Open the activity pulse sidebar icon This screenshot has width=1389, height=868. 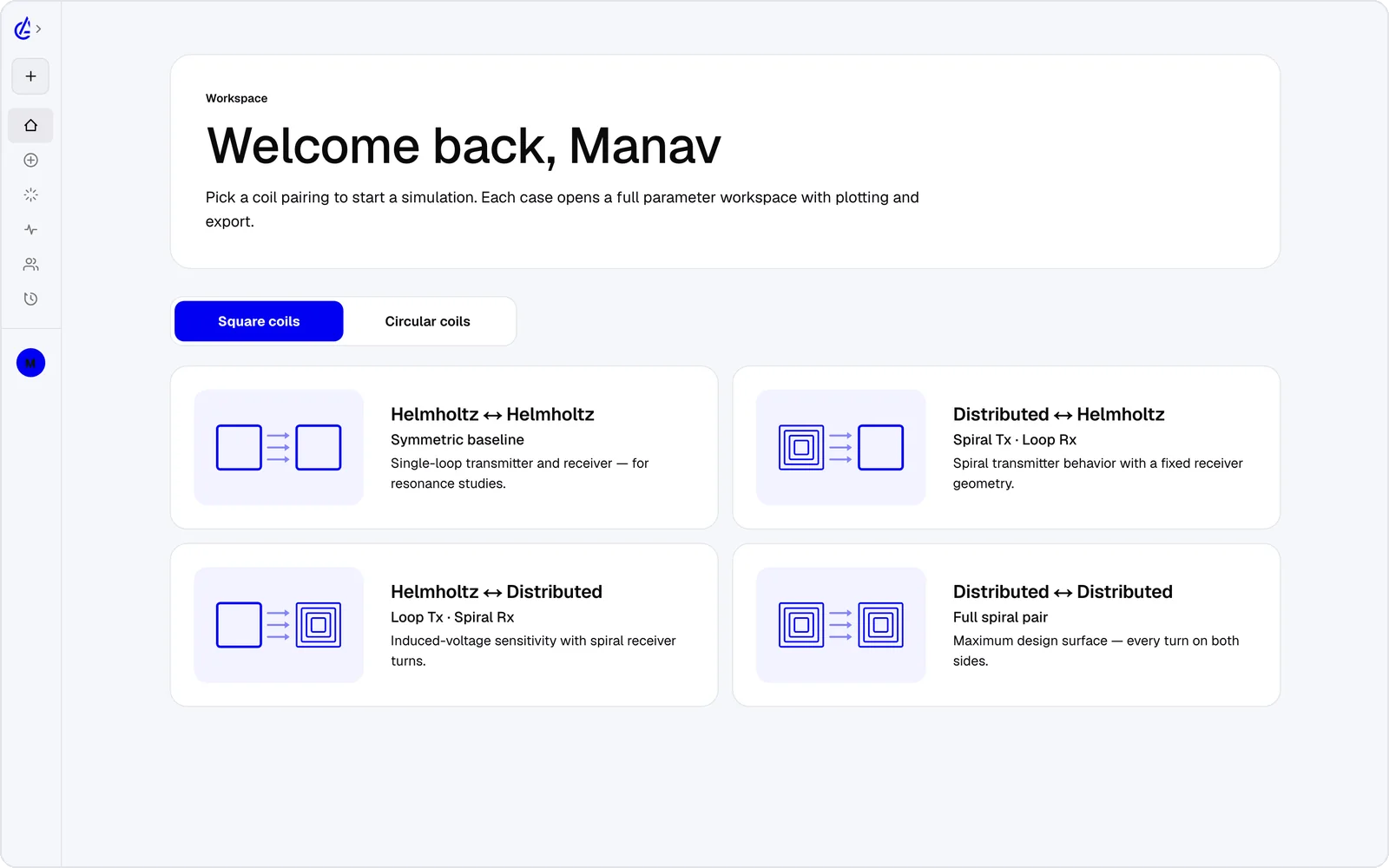tap(30, 229)
